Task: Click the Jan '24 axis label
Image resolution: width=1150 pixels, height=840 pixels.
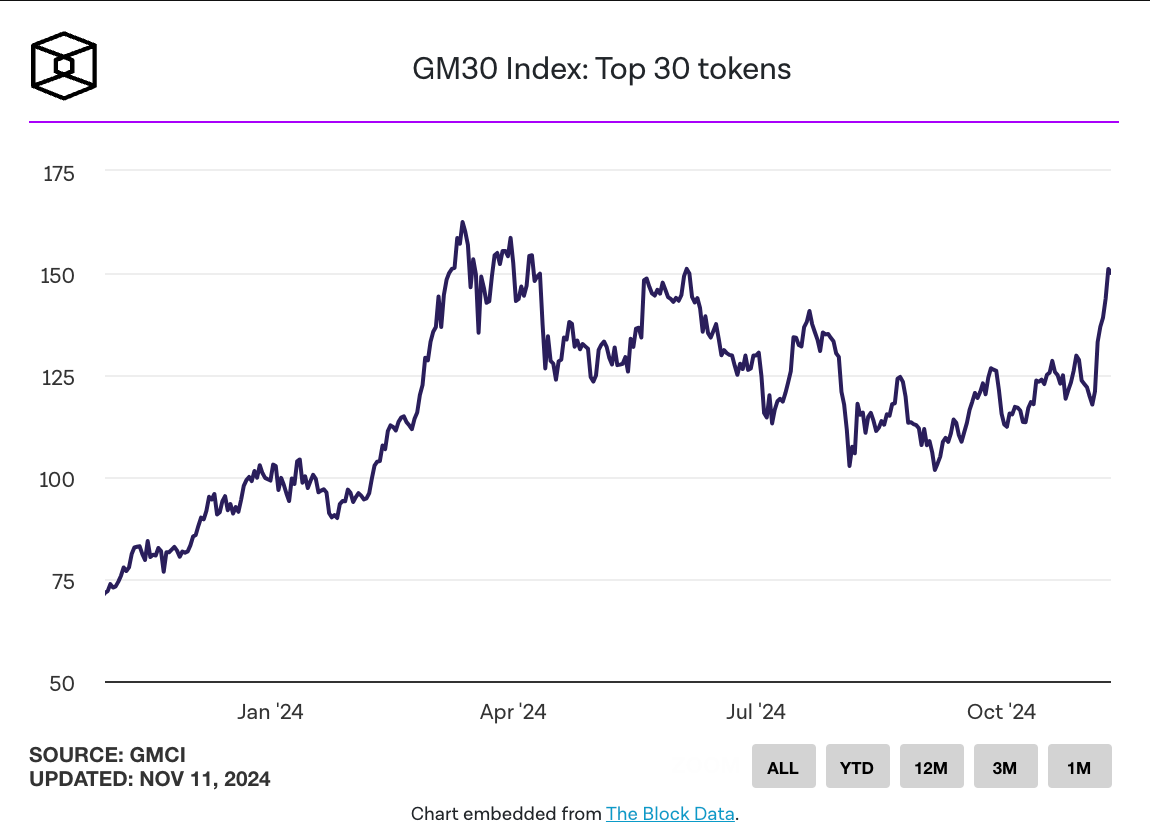Action: point(270,712)
